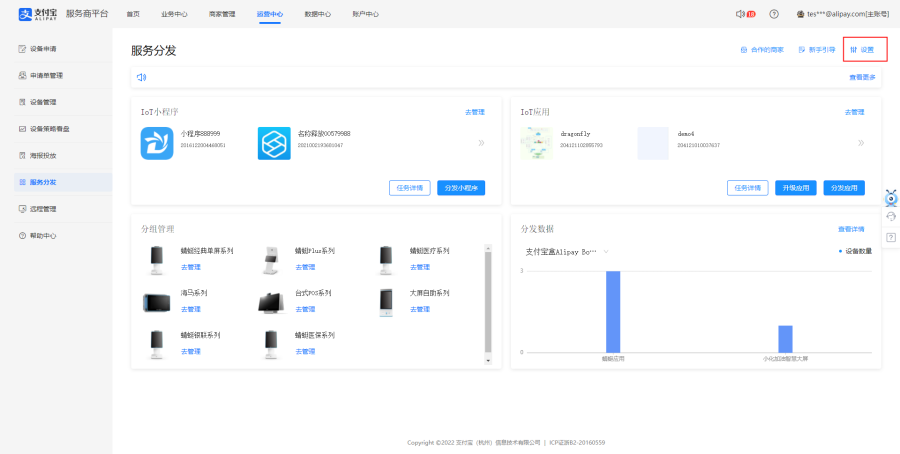Switch to 商家管理 tab
This screenshot has height=454, width=900.
(222, 14)
